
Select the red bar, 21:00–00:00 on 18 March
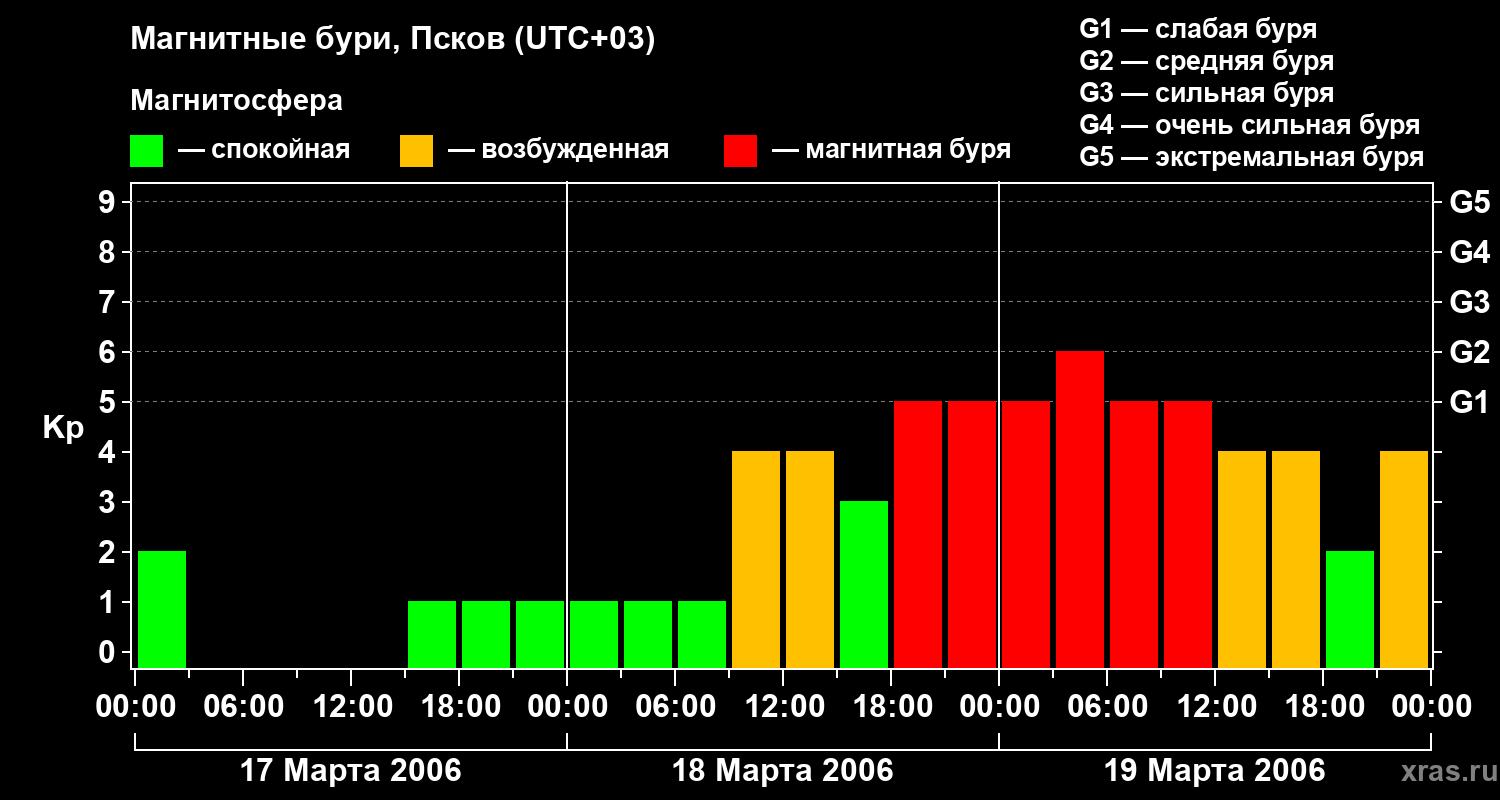pyautogui.click(x=972, y=534)
